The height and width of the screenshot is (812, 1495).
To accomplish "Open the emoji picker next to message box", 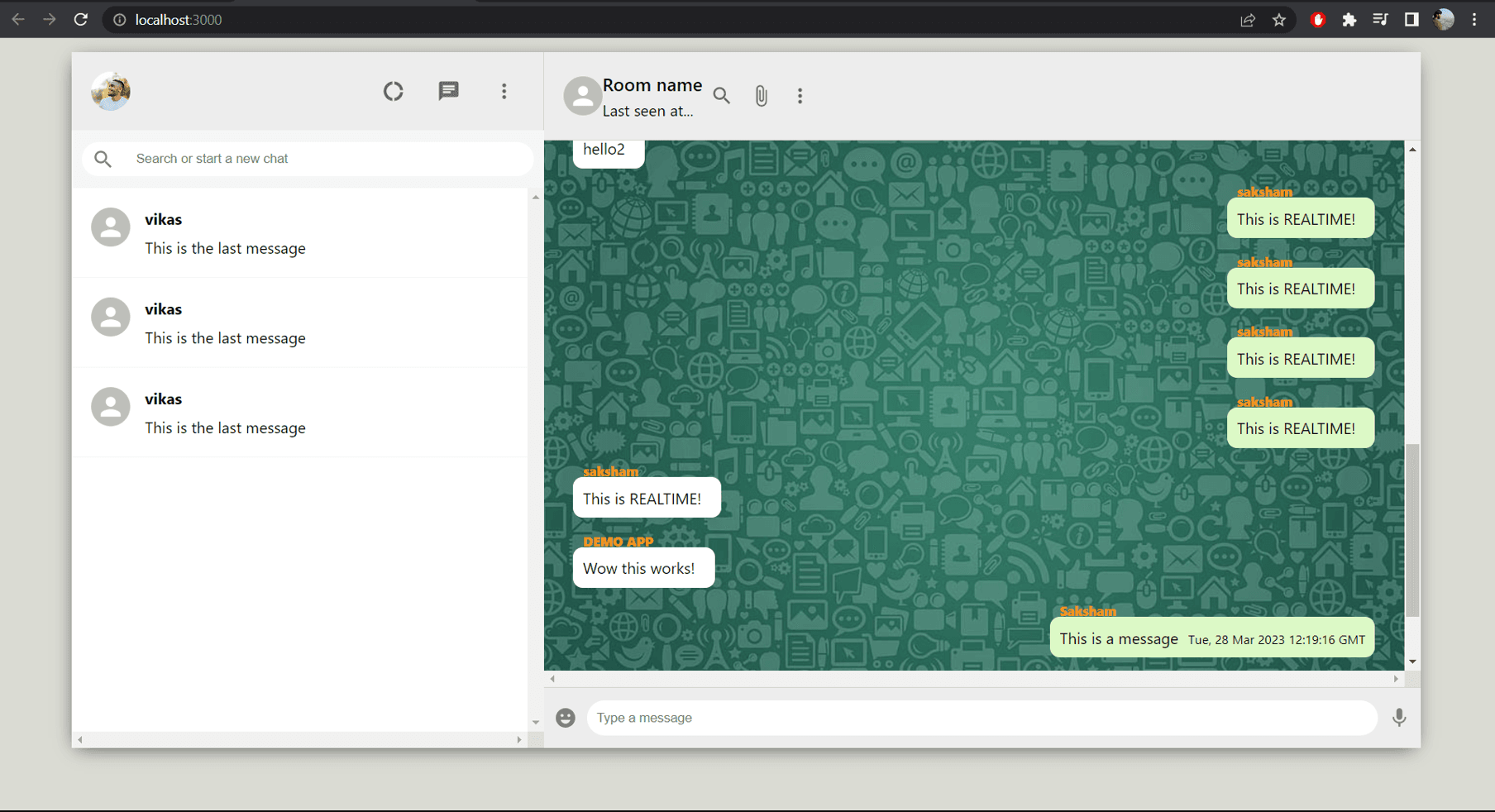I will [566, 718].
